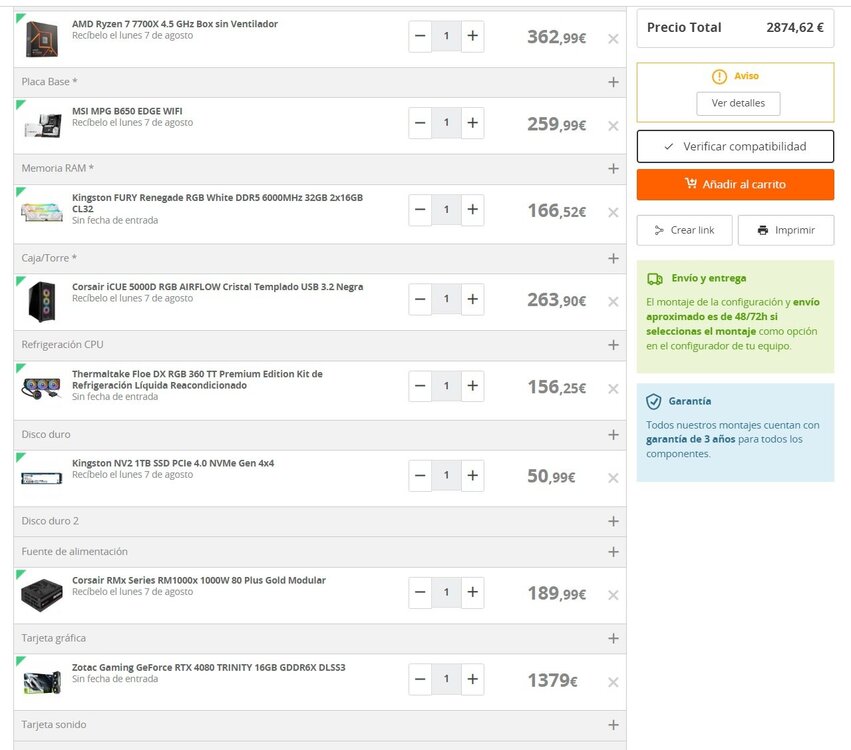Expand the Placa Base section
This screenshot has height=750, width=851.
[613, 82]
